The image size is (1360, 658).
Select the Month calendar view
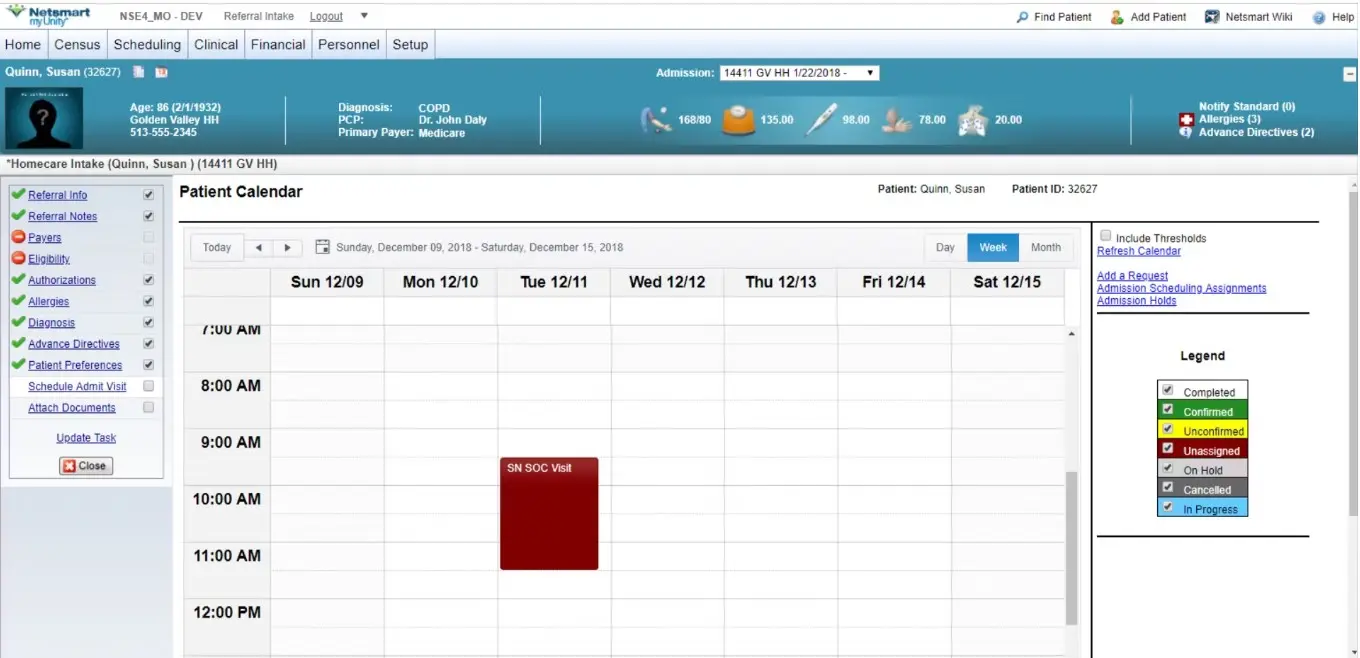coord(1046,247)
